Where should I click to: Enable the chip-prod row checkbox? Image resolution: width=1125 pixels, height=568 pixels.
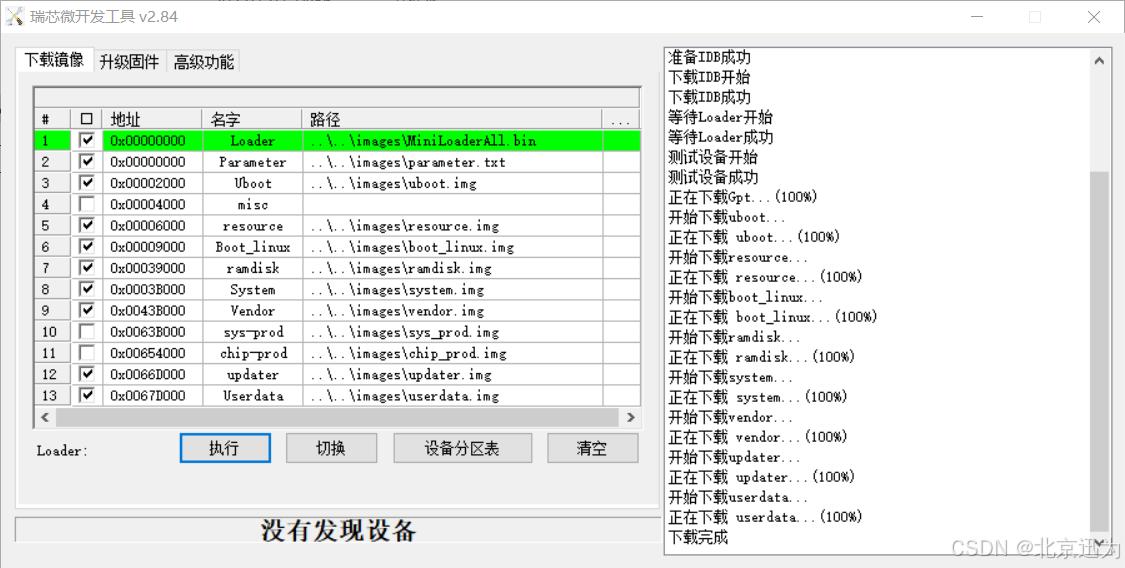[87, 353]
